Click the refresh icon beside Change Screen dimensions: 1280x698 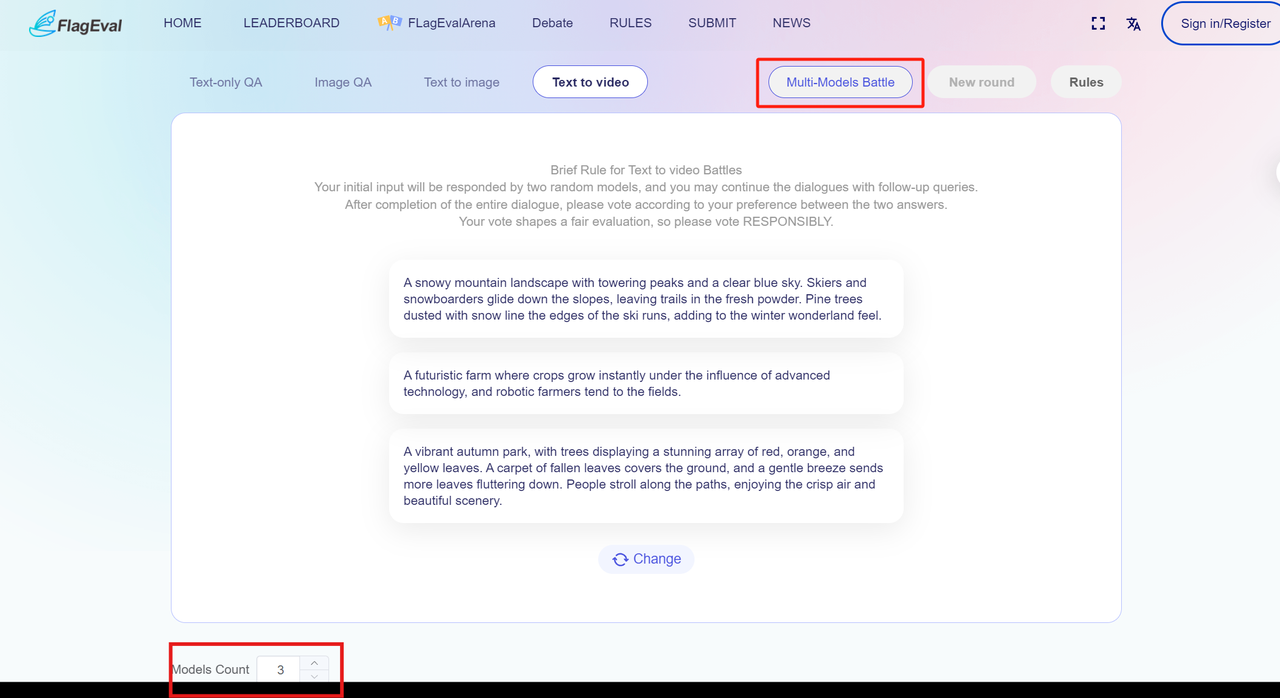point(620,559)
